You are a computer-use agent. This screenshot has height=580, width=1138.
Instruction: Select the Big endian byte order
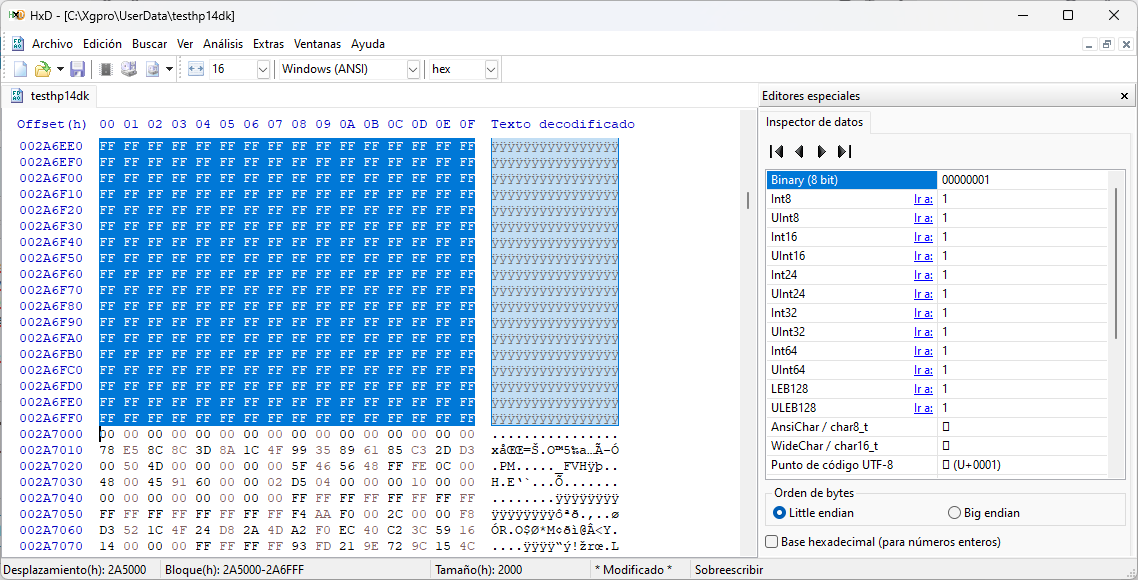pos(954,513)
